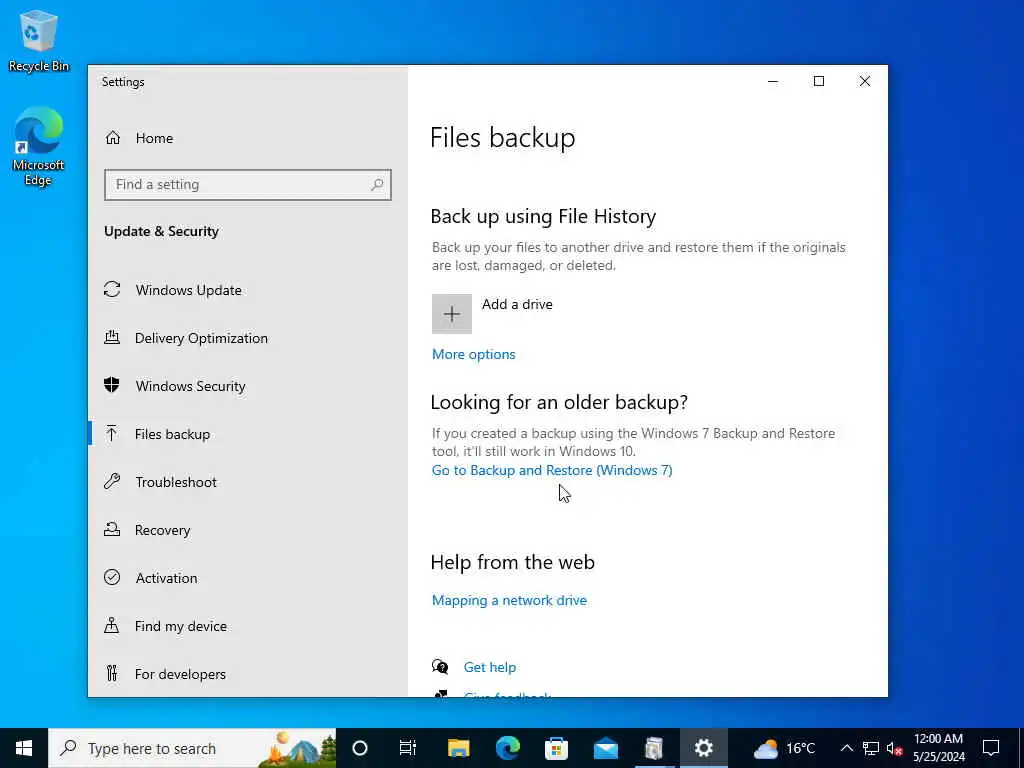Click the Add a drive label
The width and height of the screenshot is (1024, 768).
517,304
